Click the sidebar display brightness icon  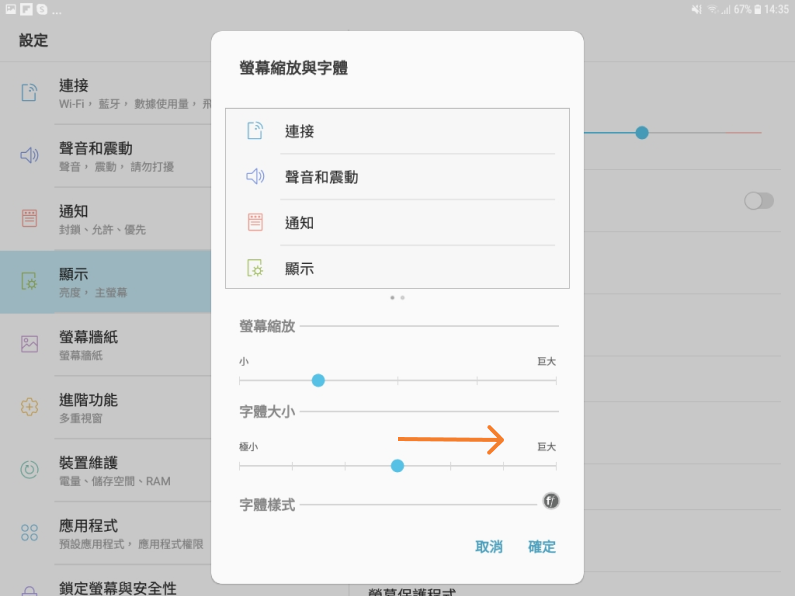(29, 281)
